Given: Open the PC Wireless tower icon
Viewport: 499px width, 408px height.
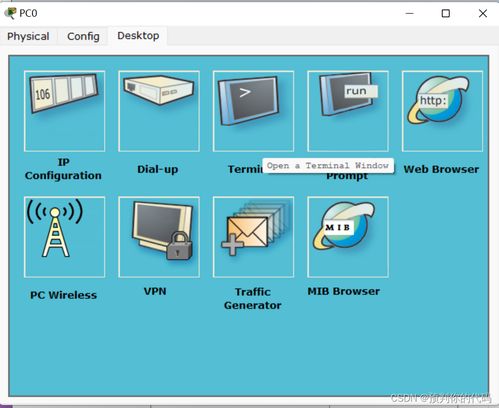Looking at the screenshot, I should [x=64, y=237].
